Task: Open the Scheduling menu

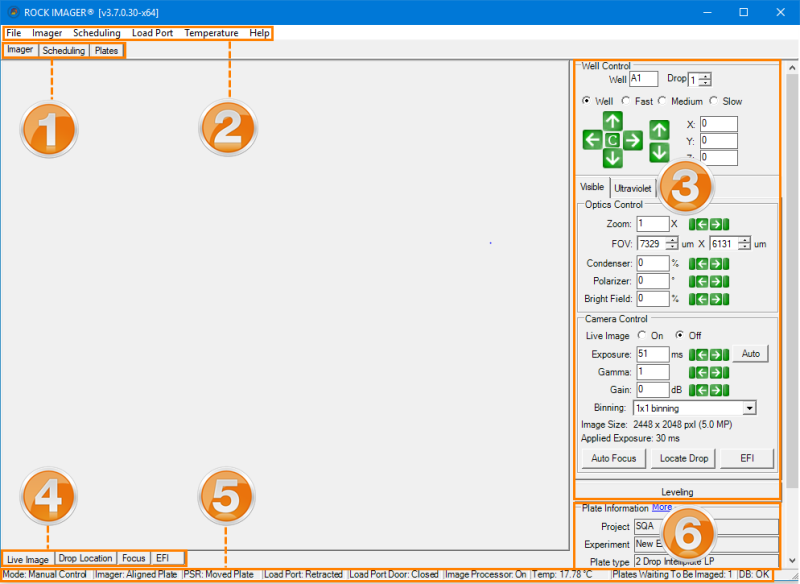Action: point(97,33)
